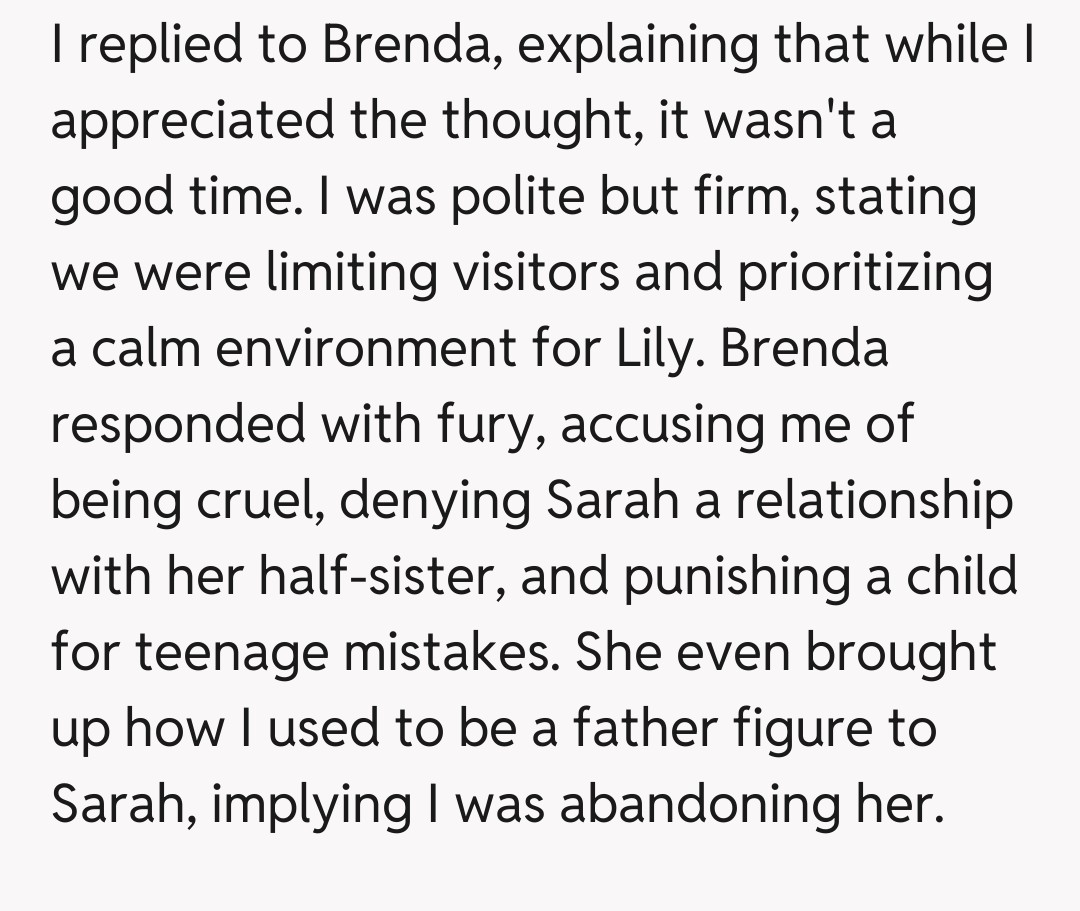Click the word "prioritizing"
Screen dimensions: 1080x911
[x=864, y=273]
